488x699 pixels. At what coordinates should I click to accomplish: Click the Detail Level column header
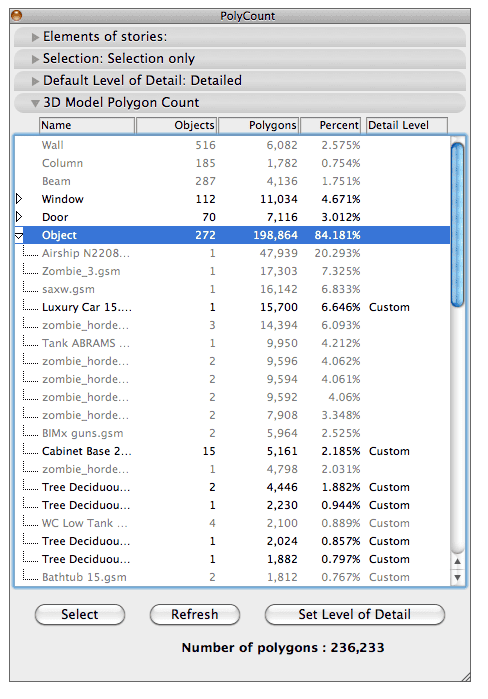tap(407, 125)
